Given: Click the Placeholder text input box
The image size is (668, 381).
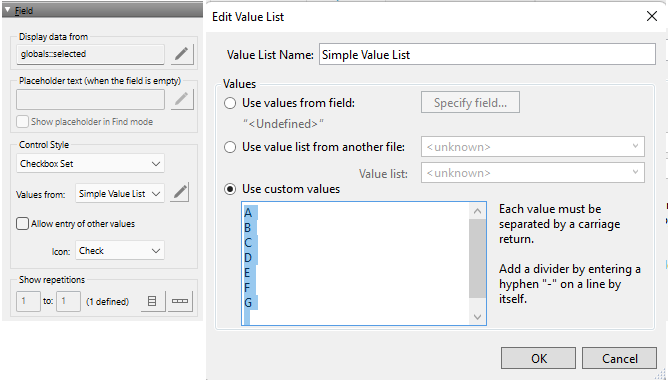Looking at the screenshot, I should [x=90, y=99].
